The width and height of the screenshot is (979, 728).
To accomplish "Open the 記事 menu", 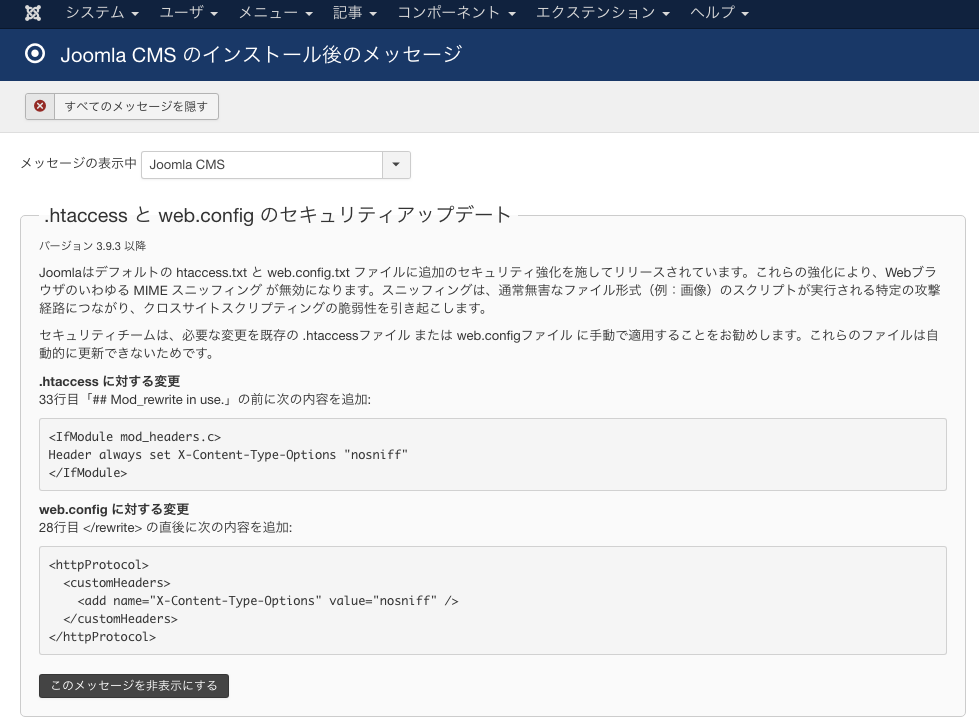I will (355, 13).
